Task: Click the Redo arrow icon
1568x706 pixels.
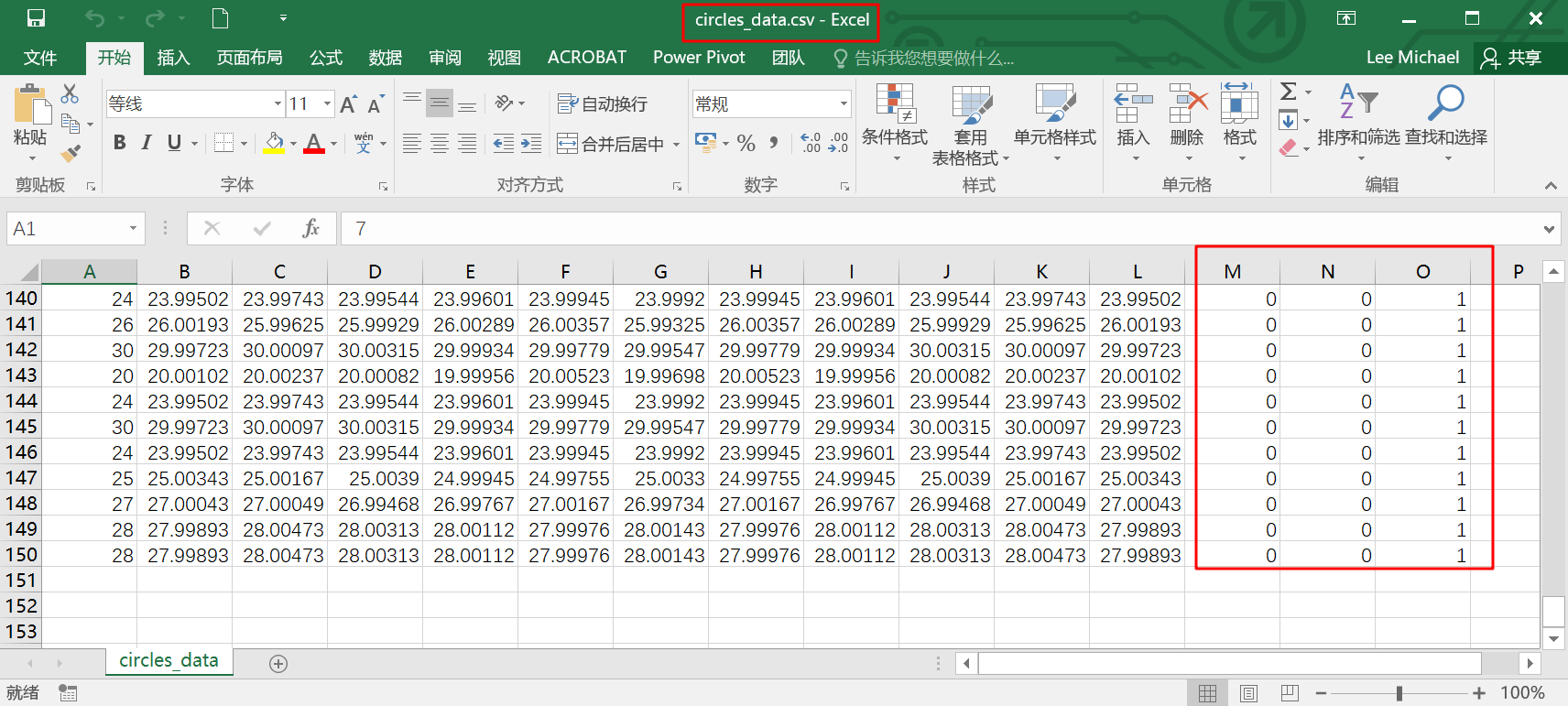Action: [156, 18]
